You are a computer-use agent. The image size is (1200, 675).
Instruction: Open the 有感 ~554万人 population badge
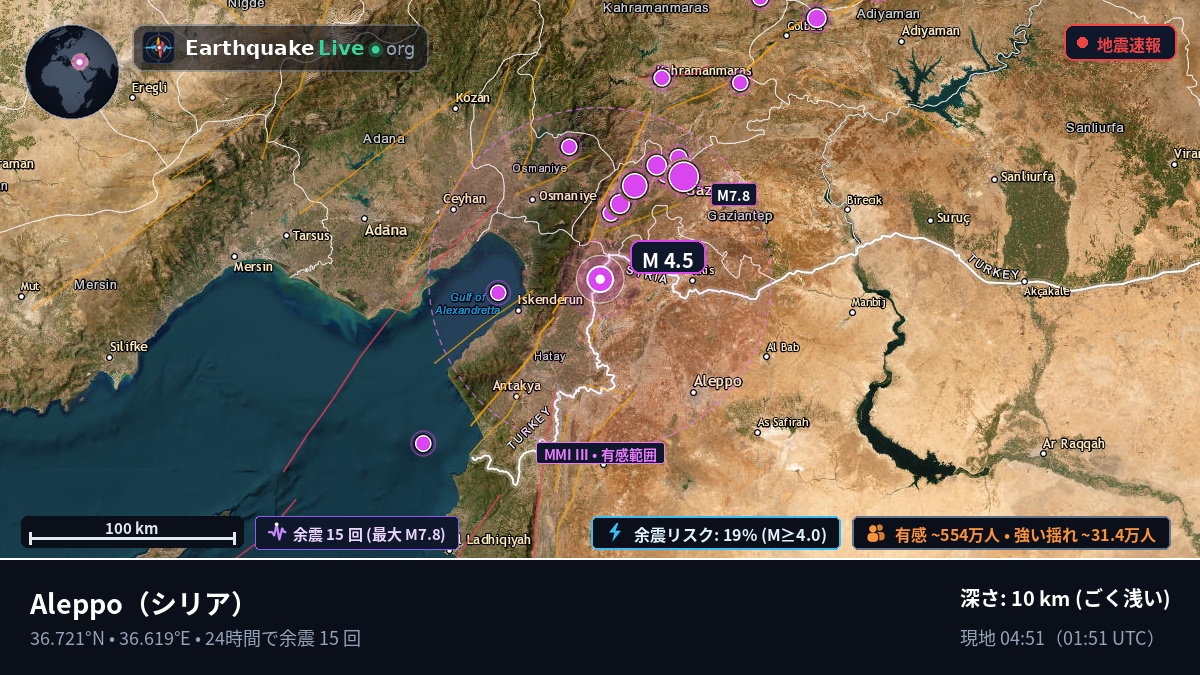pyautogui.click(x=1011, y=533)
